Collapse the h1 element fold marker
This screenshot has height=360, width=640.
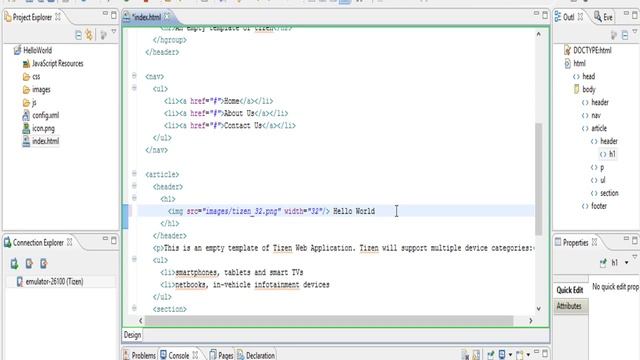pyautogui.click(x=134, y=198)
